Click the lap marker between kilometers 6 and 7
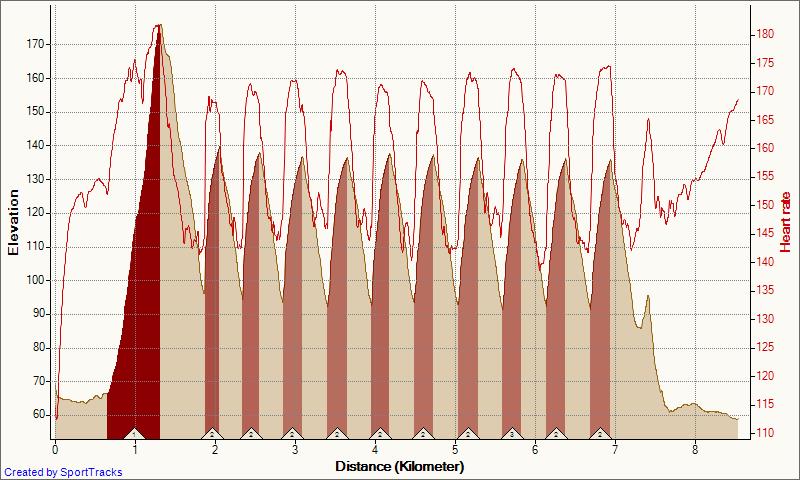The image size is (800, 480). pos(555,433)
